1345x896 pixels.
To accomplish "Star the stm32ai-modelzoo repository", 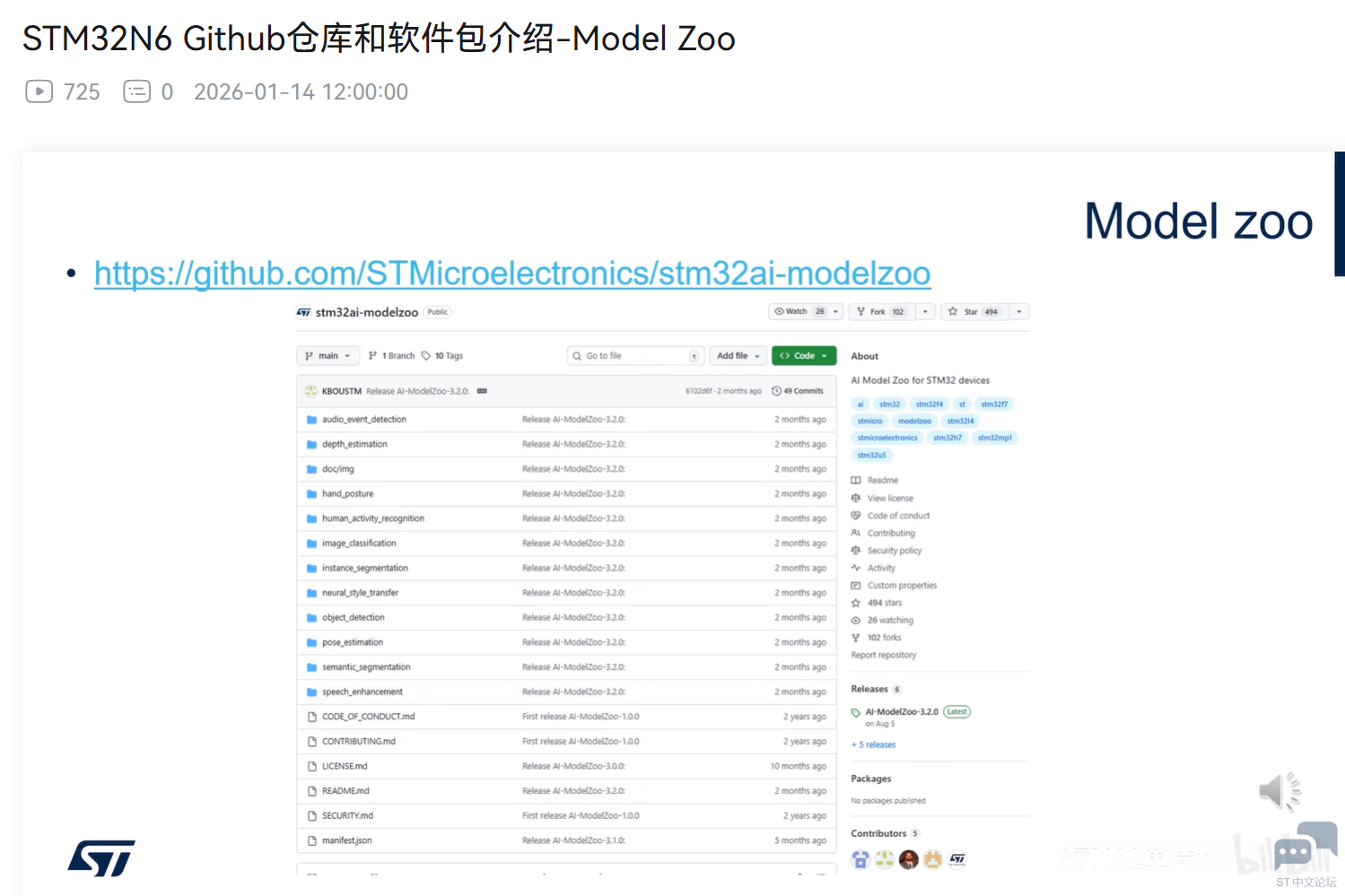I will pyautogui.click(x=975, y=312).
